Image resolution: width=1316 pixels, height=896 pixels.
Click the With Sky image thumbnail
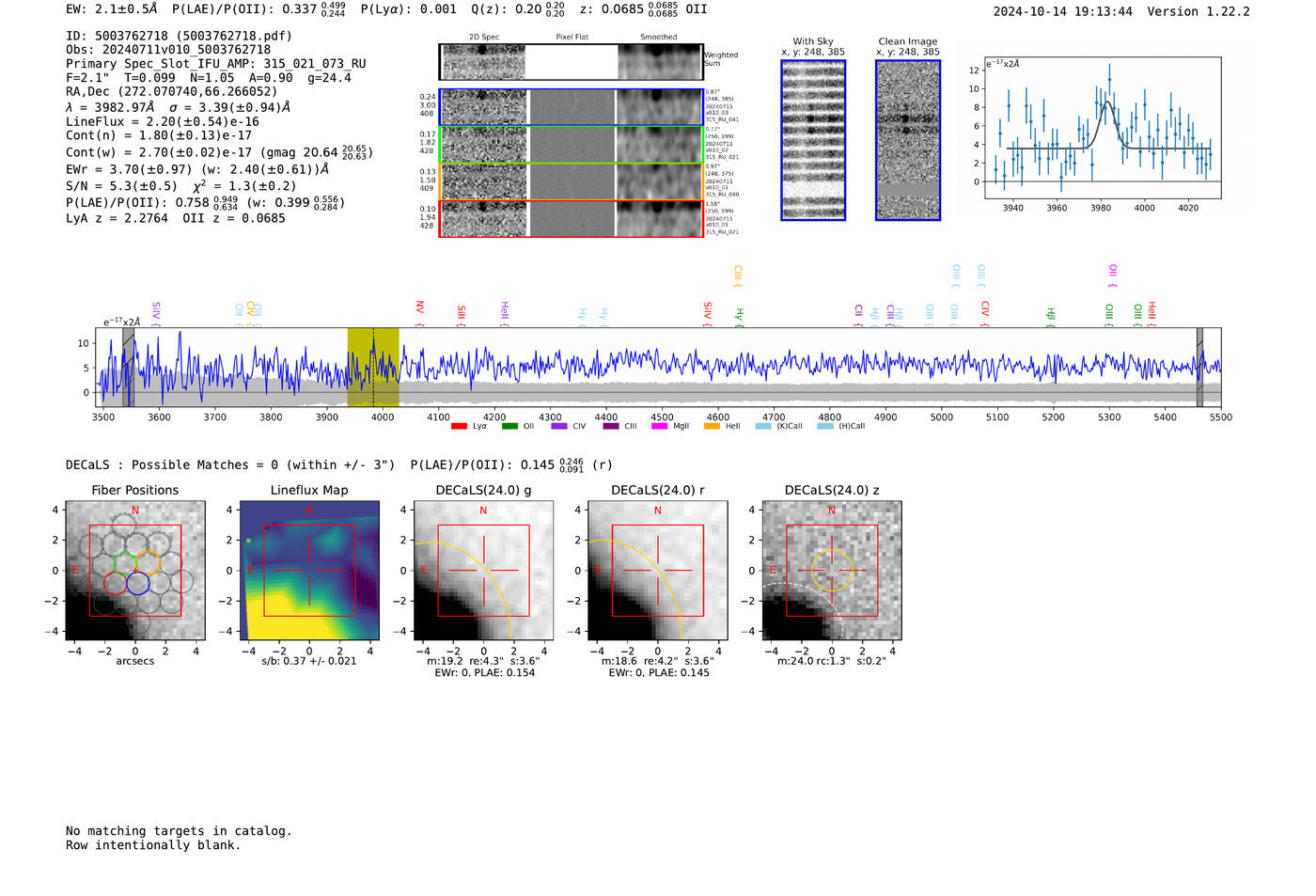click(x=813, y=140)
